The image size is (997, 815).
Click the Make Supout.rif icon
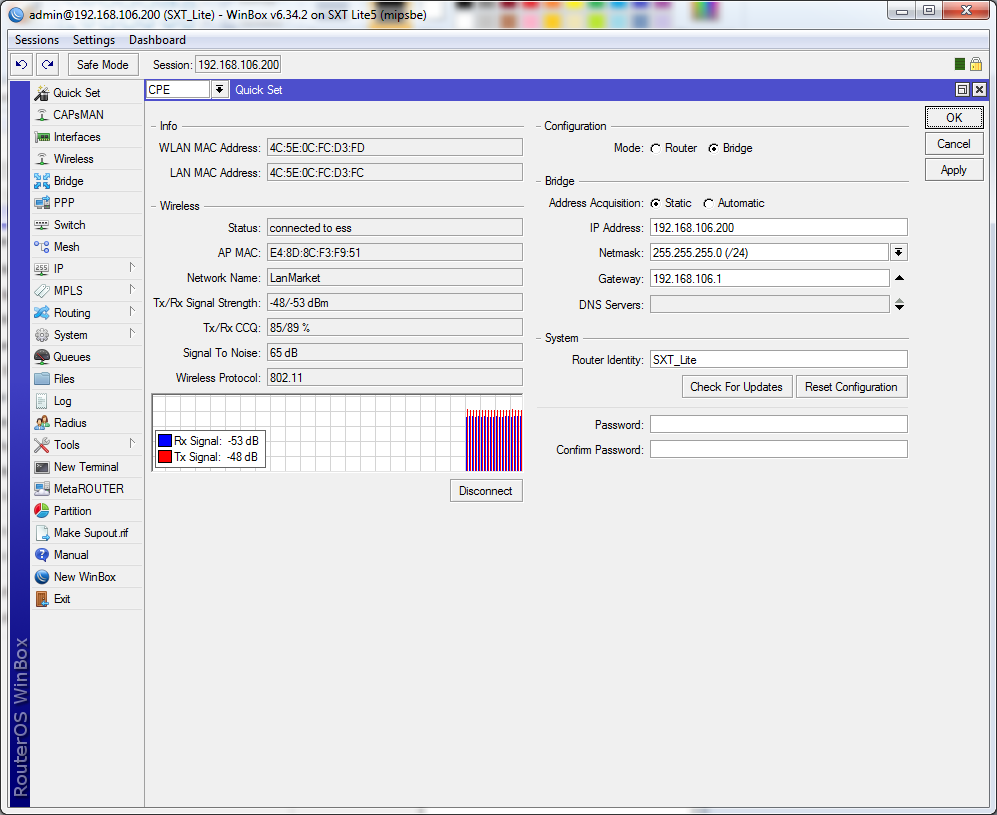click(x=42, y=533)
